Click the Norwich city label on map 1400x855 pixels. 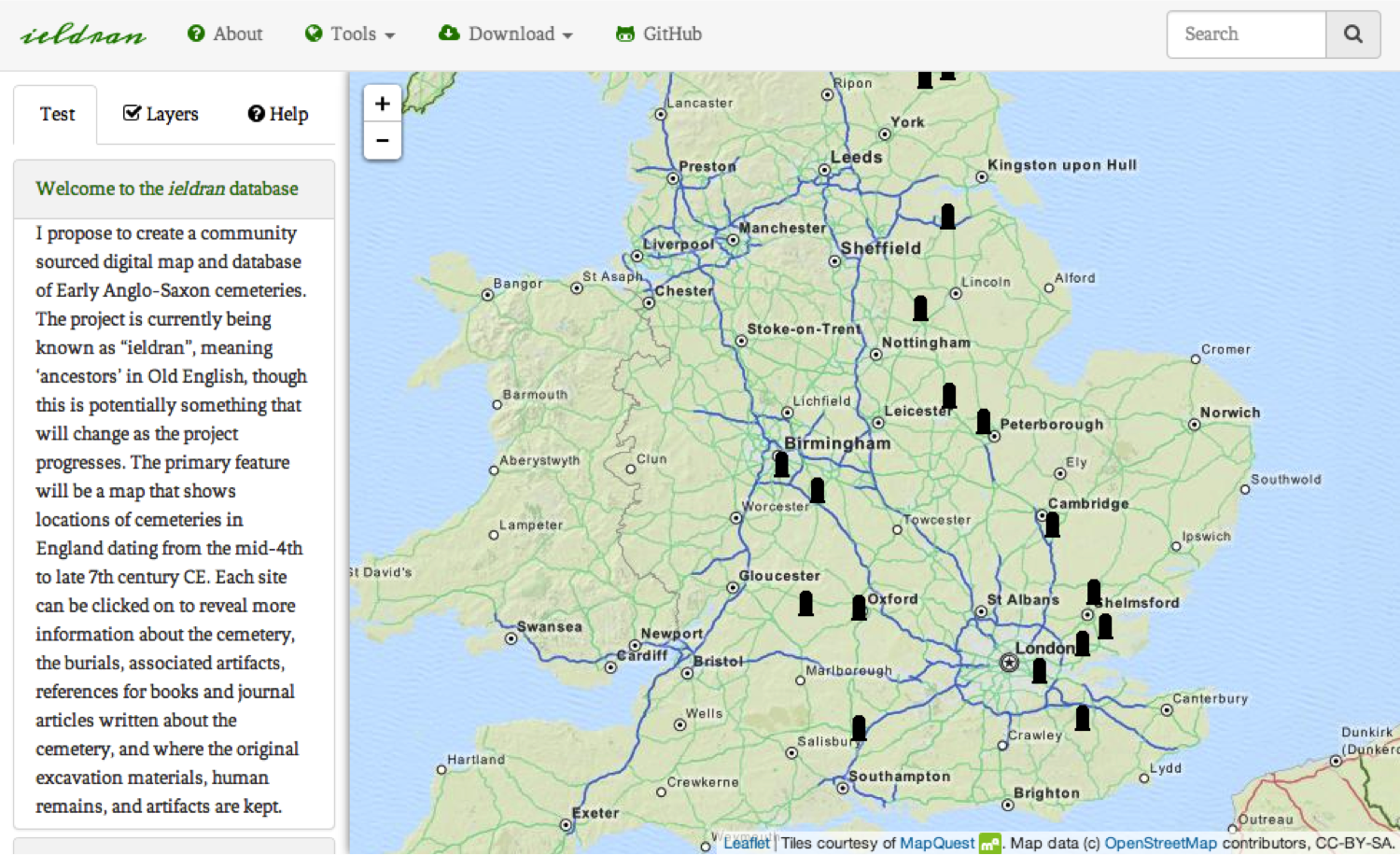(x=1230, y=413)
